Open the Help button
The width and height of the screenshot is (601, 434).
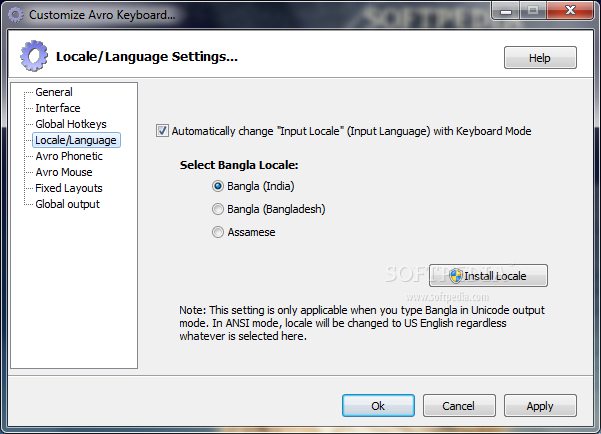[x=540, y=58]
